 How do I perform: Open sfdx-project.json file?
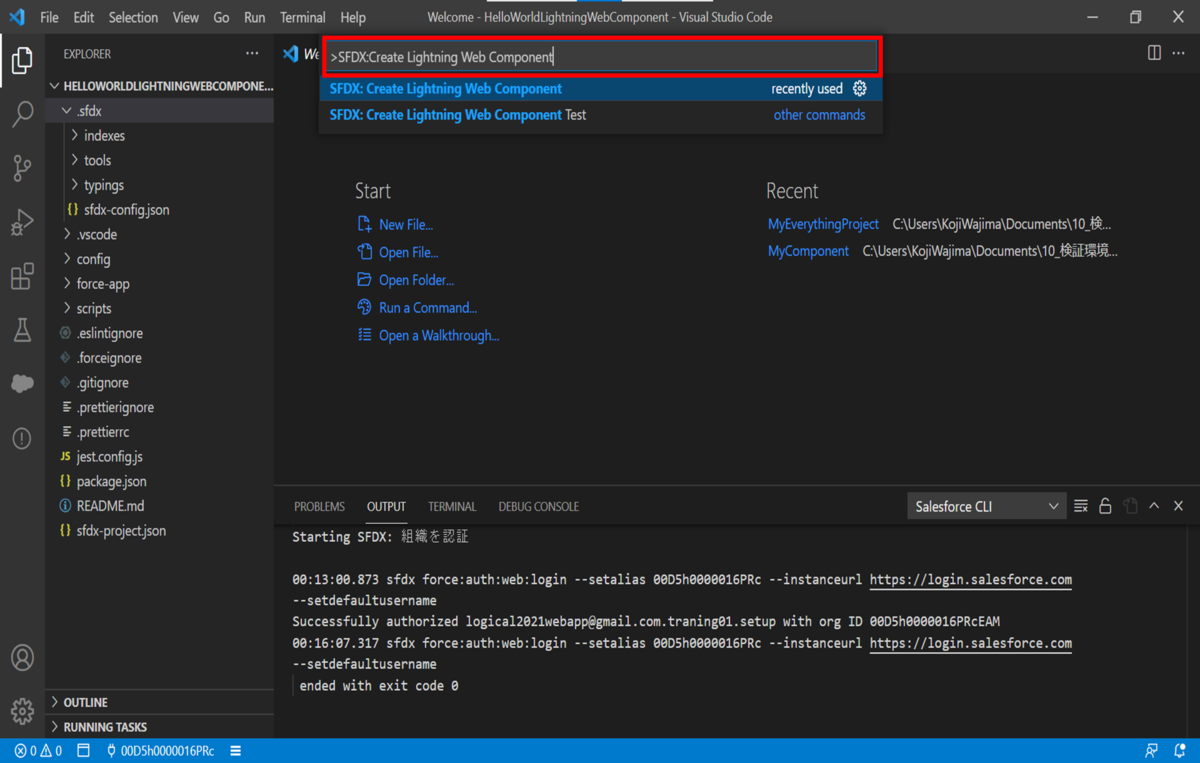pyautogui.click(x=160, y=531)
